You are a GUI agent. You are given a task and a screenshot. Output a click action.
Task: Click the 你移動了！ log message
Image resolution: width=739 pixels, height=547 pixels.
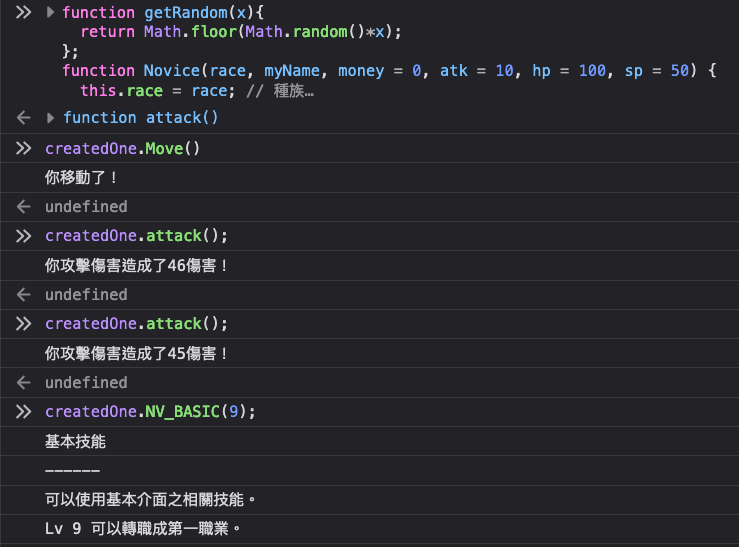pyautogui.click(x=82, y=178)
